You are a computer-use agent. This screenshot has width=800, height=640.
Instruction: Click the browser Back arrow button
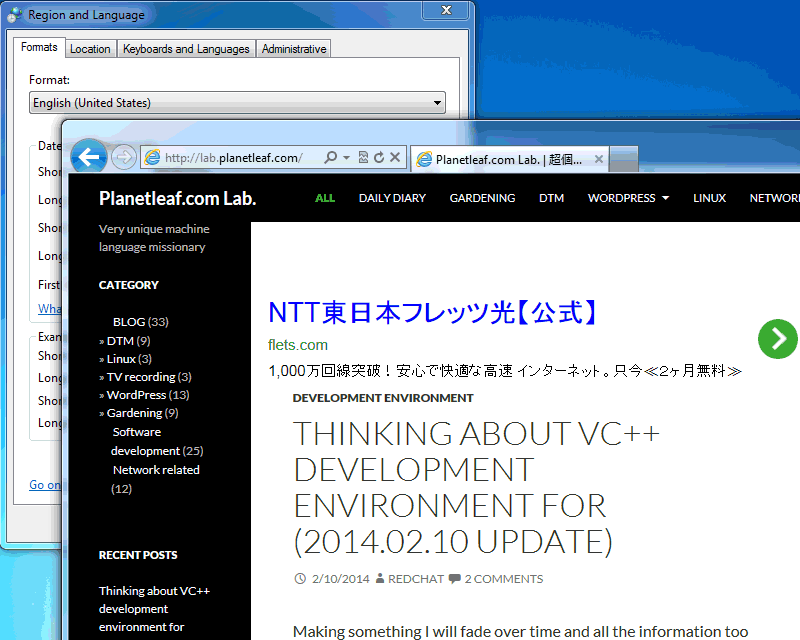pyautogui.click(x=89, y=157)
